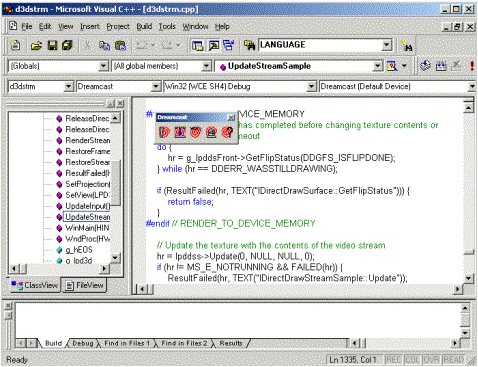Switch to the FileView tab
The image size is (478, 367).
84,285
